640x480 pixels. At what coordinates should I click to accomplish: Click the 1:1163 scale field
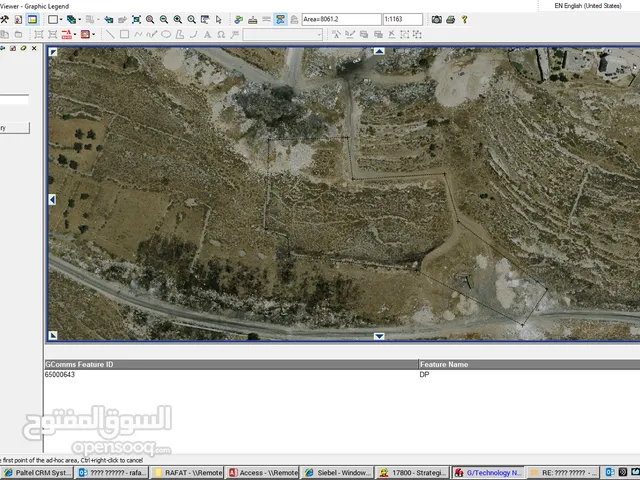(x=403, y=19)
